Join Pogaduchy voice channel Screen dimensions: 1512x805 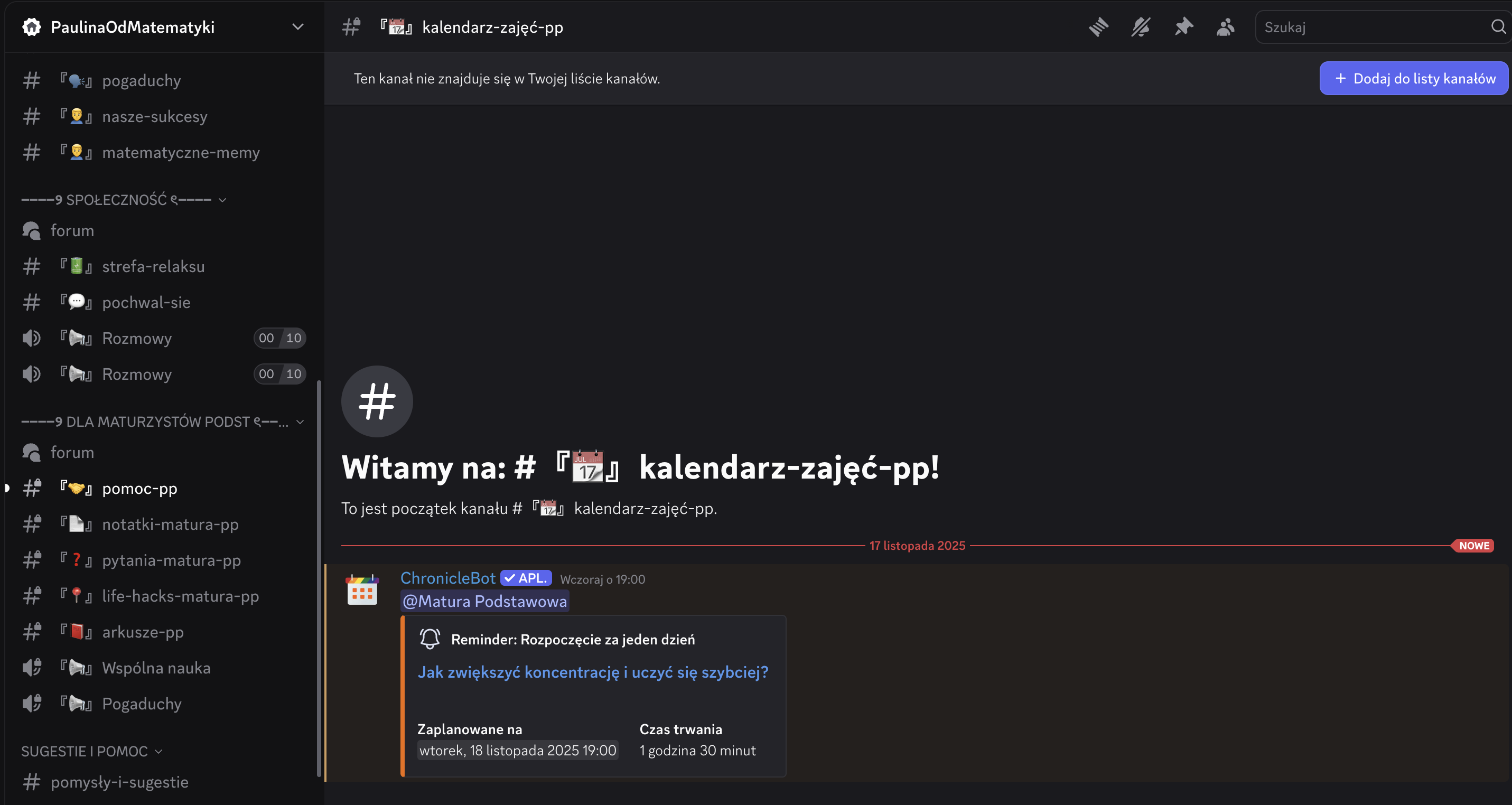click(x=142, y=704)
